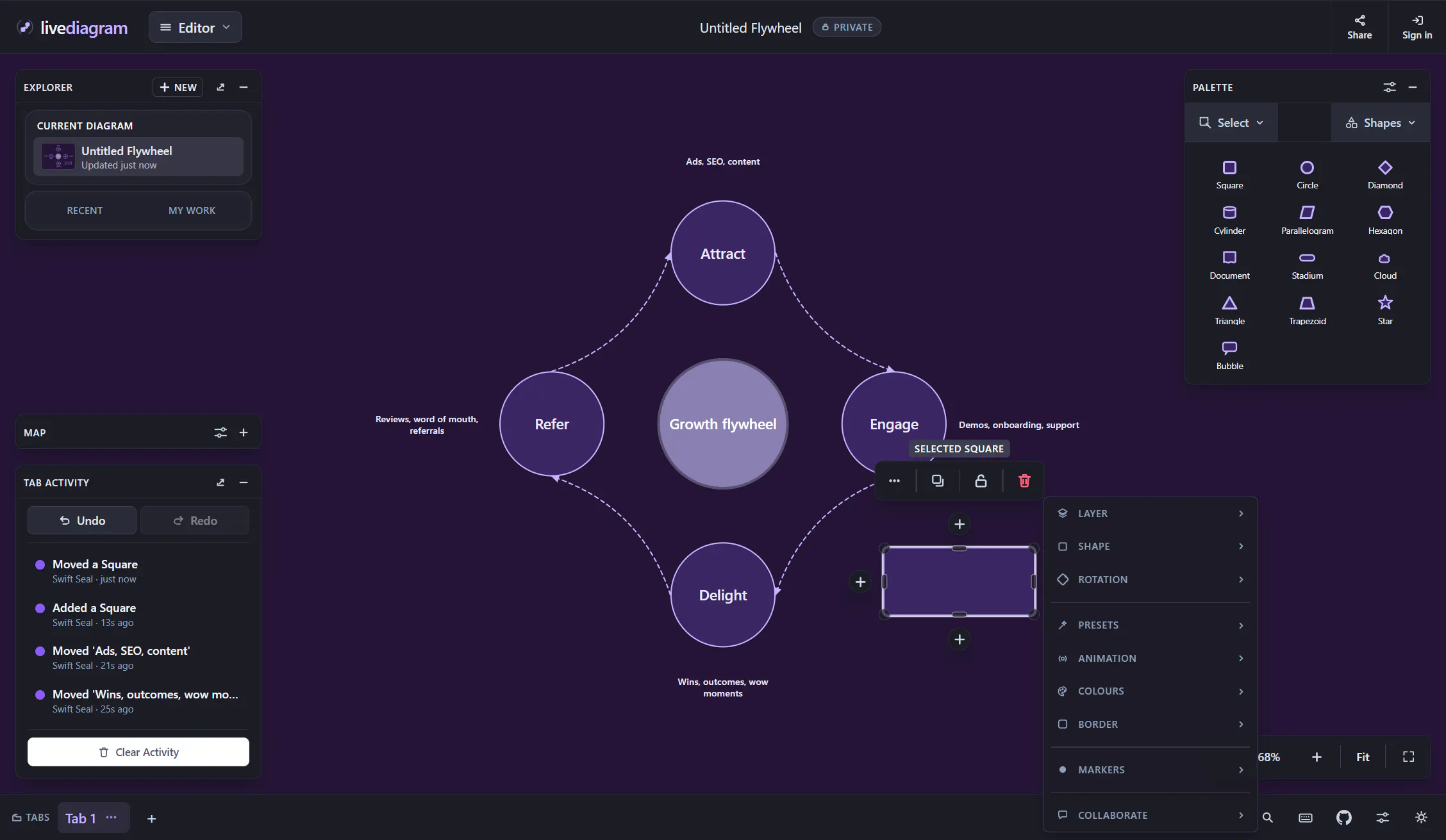Expand the PRESETS submenu

pos(1151,625)
